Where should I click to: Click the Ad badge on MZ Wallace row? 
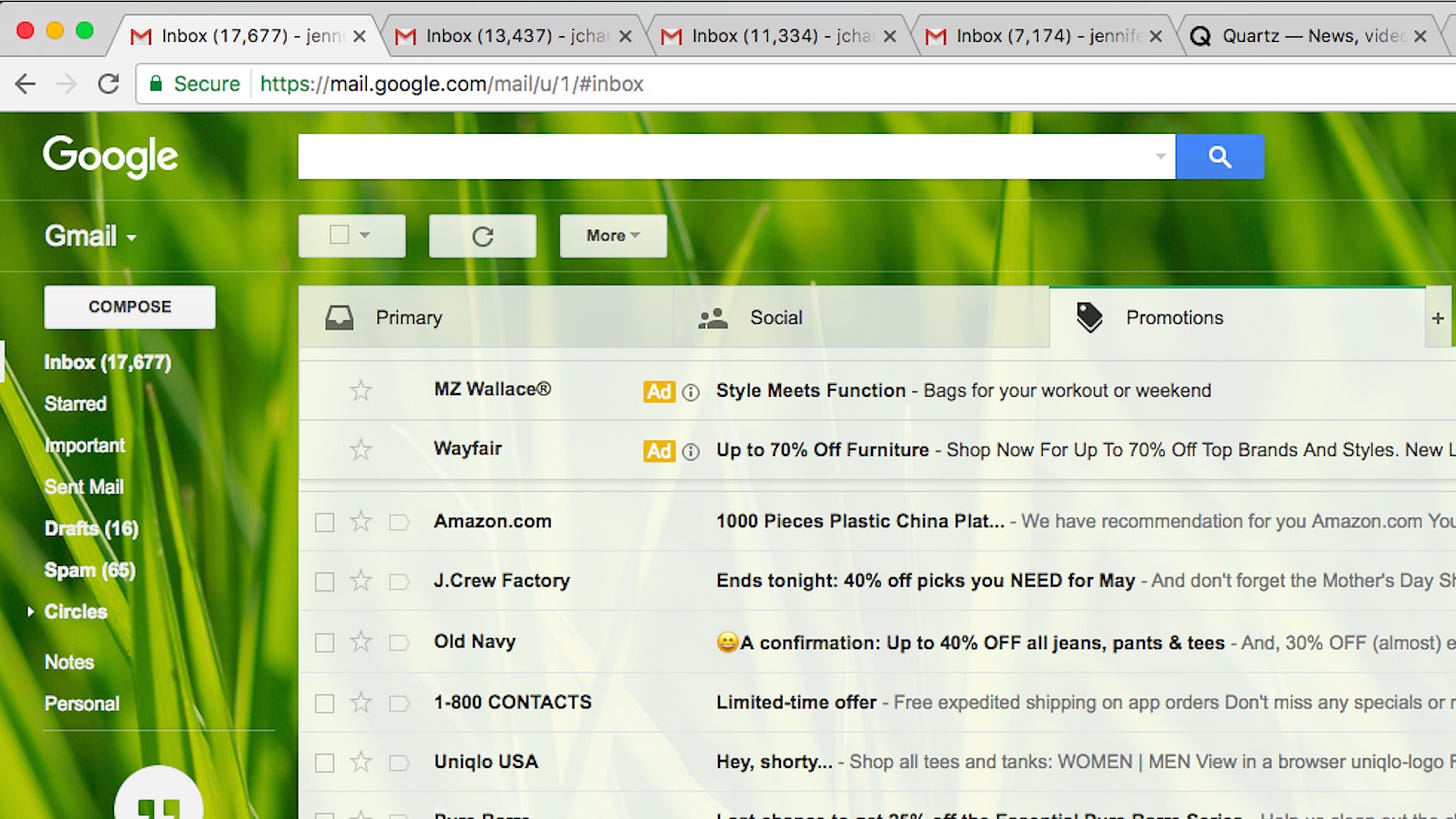coord(659,392)
